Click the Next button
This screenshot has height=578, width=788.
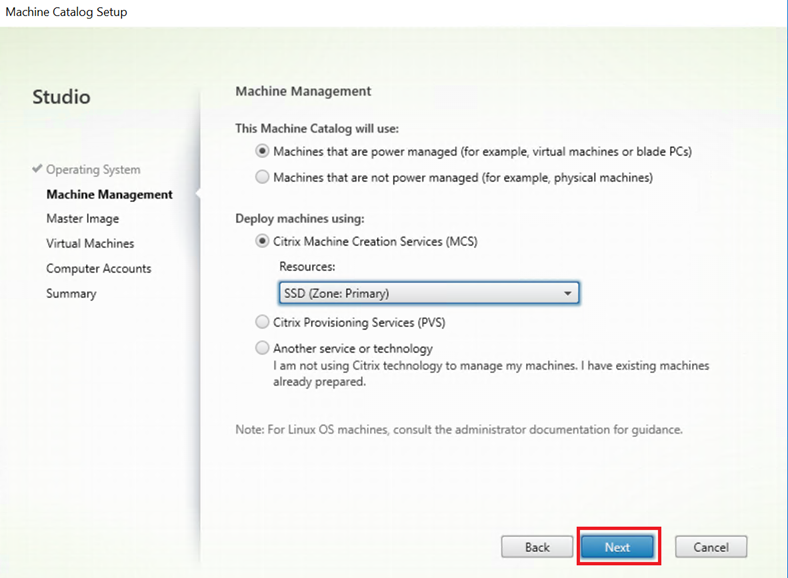617,547
